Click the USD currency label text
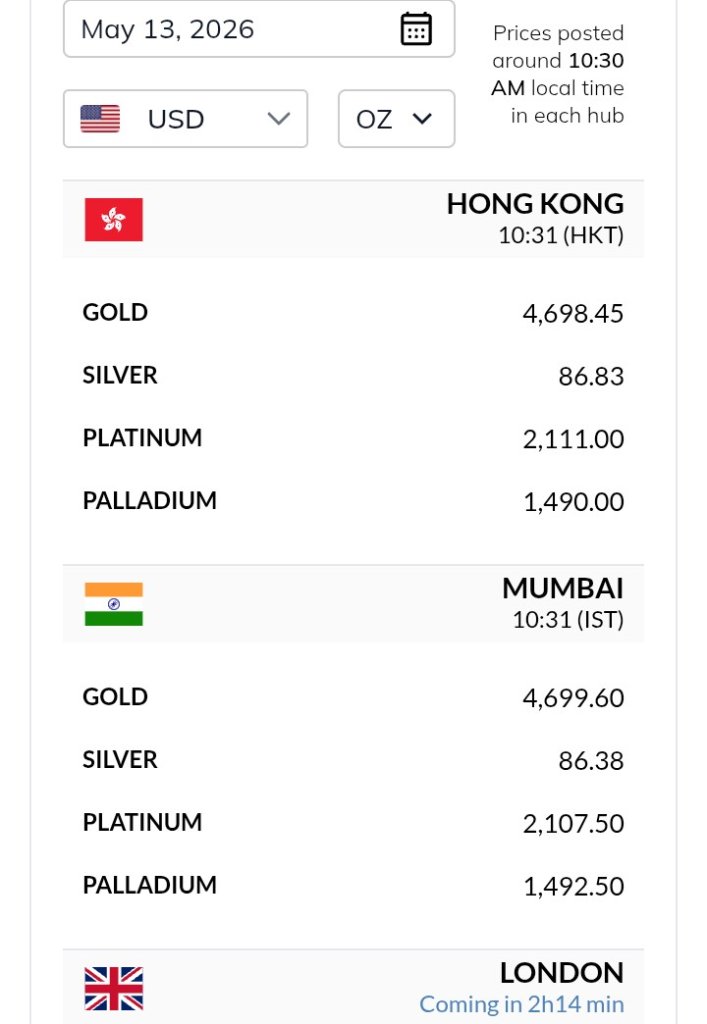 coord(176,120)
